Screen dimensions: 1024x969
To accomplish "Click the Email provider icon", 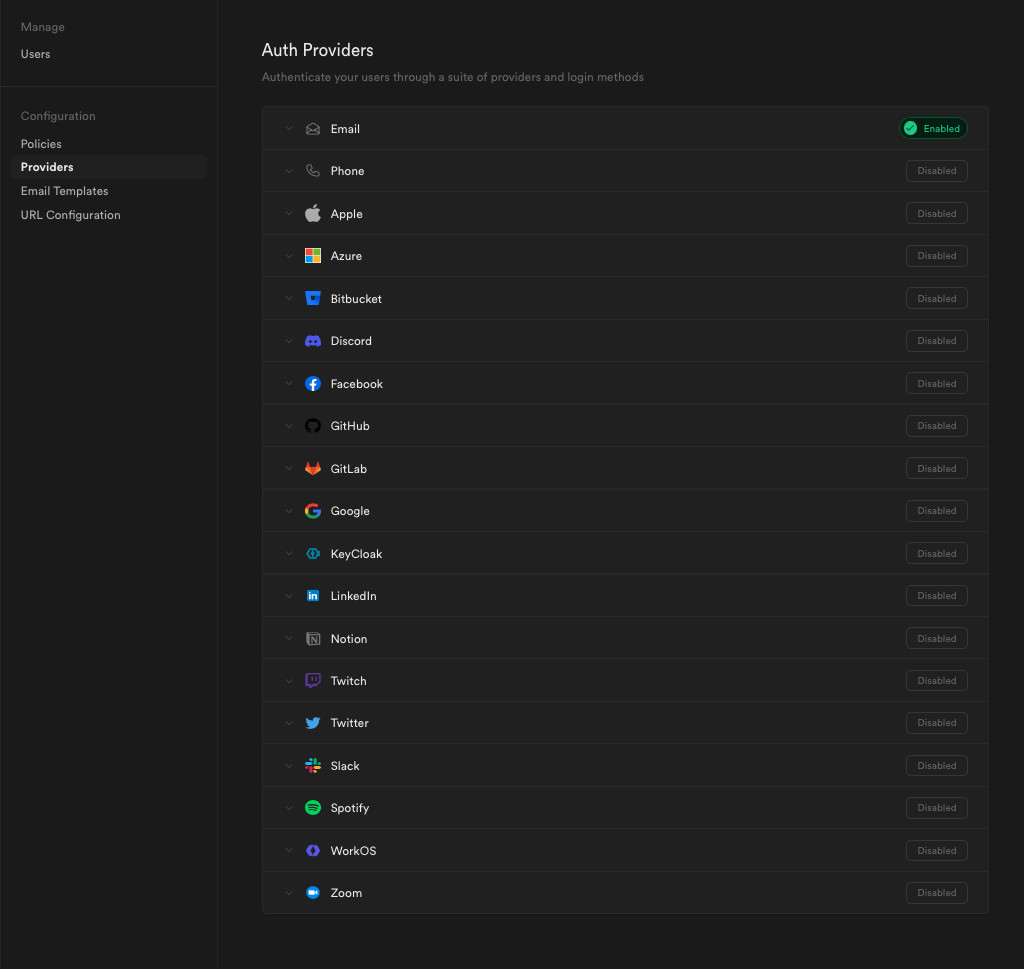I will click(x=314, y=128).
